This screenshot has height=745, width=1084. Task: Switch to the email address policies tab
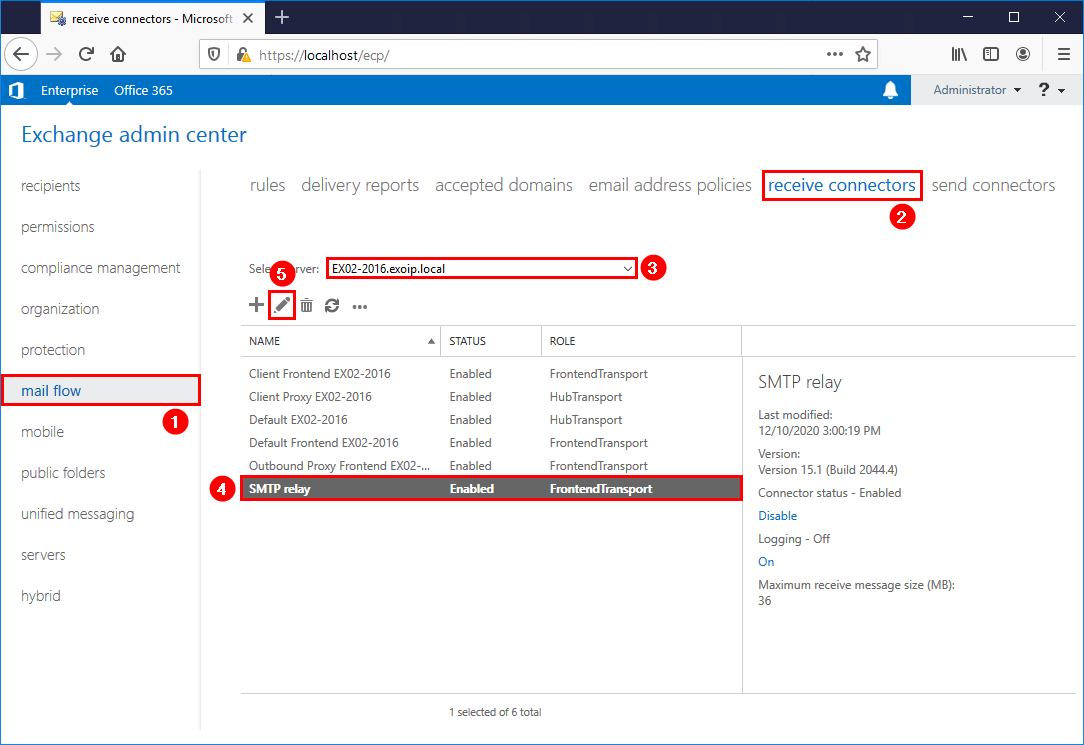670,185
